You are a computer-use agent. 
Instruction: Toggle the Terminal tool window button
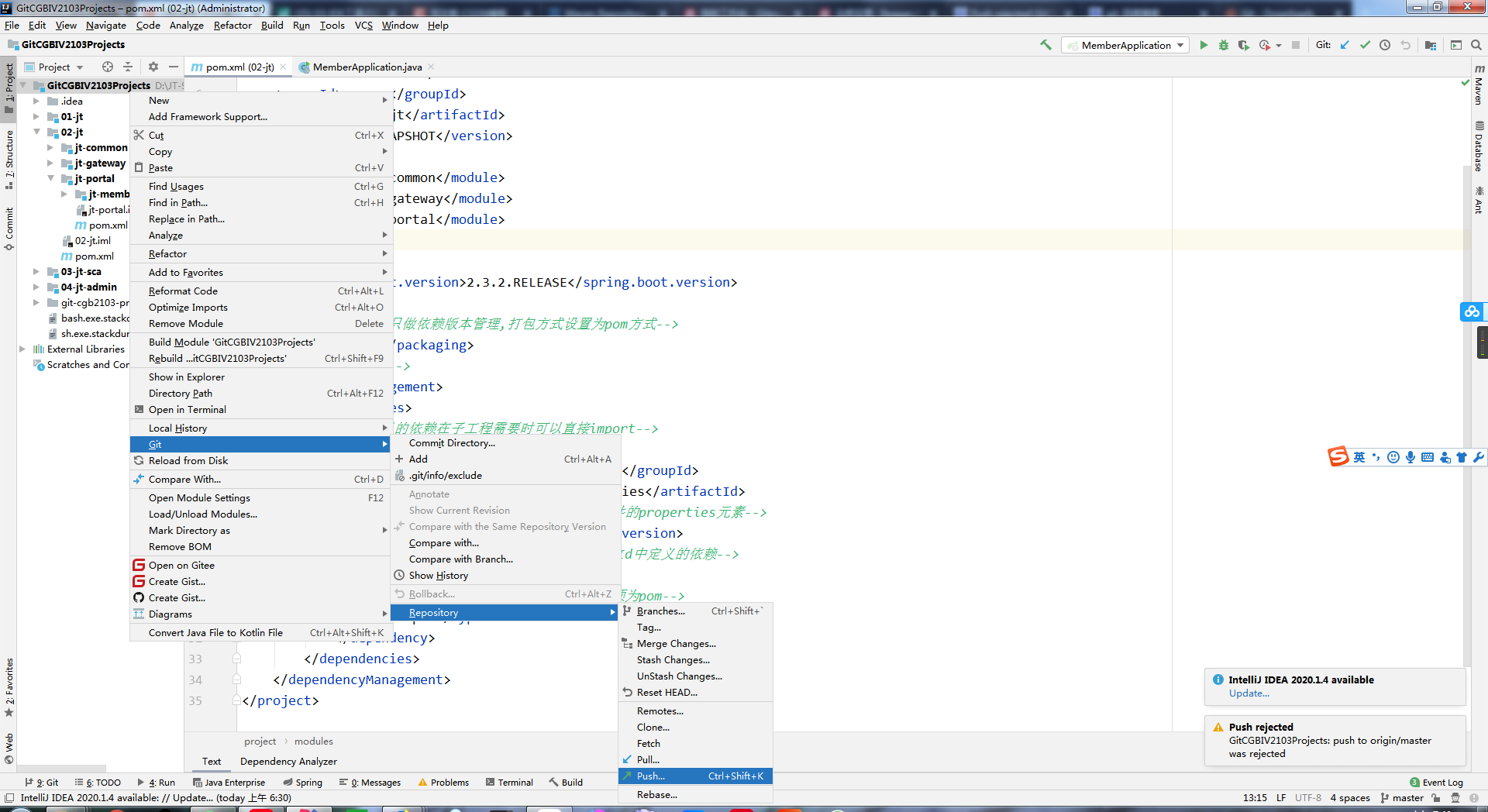click(509, 783)
